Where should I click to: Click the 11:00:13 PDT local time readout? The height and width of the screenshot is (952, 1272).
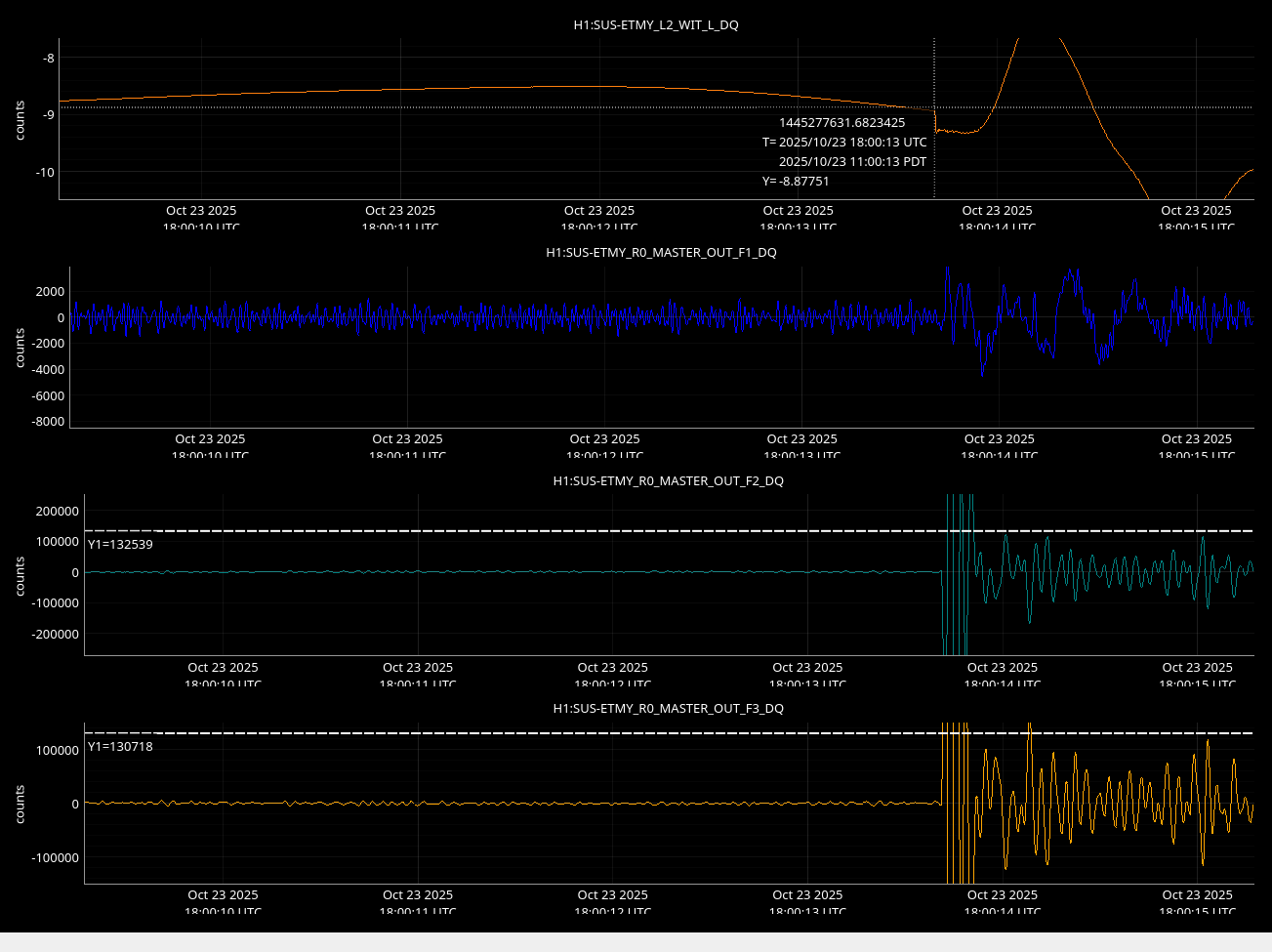(x=852, y=162)
